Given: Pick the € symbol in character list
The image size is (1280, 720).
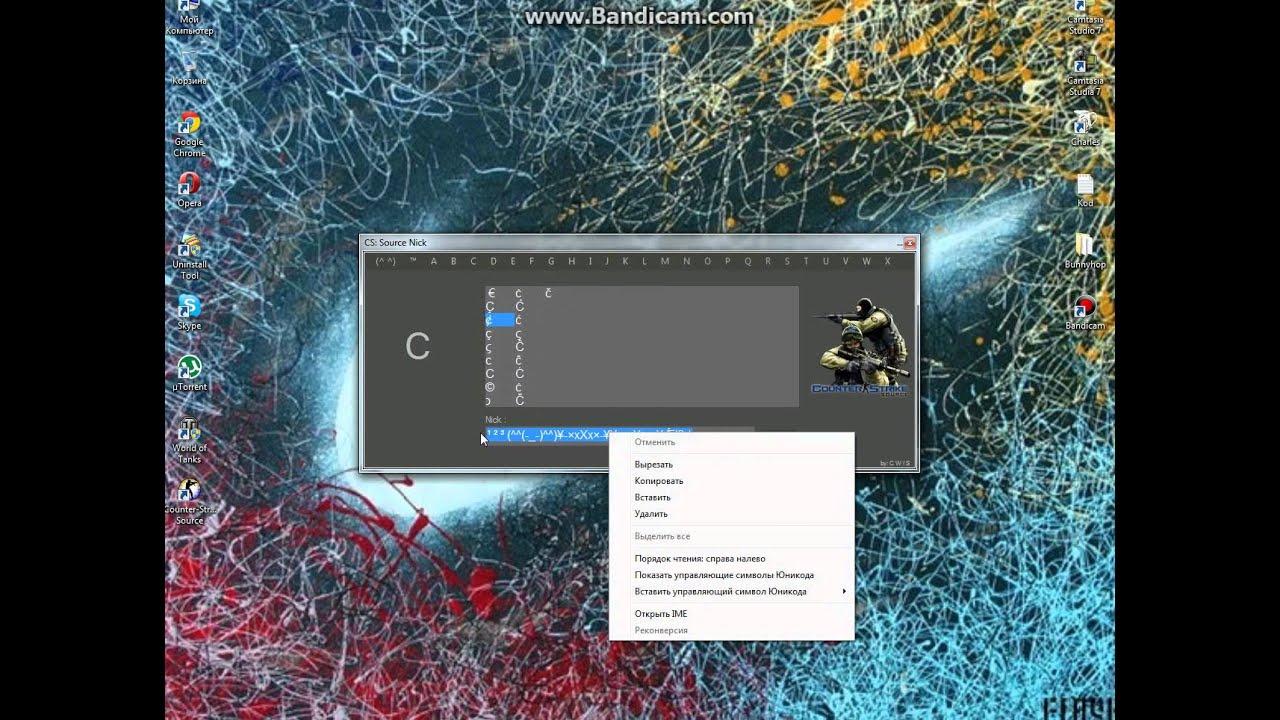Looking at the screenshot, I should coord(491,293).
